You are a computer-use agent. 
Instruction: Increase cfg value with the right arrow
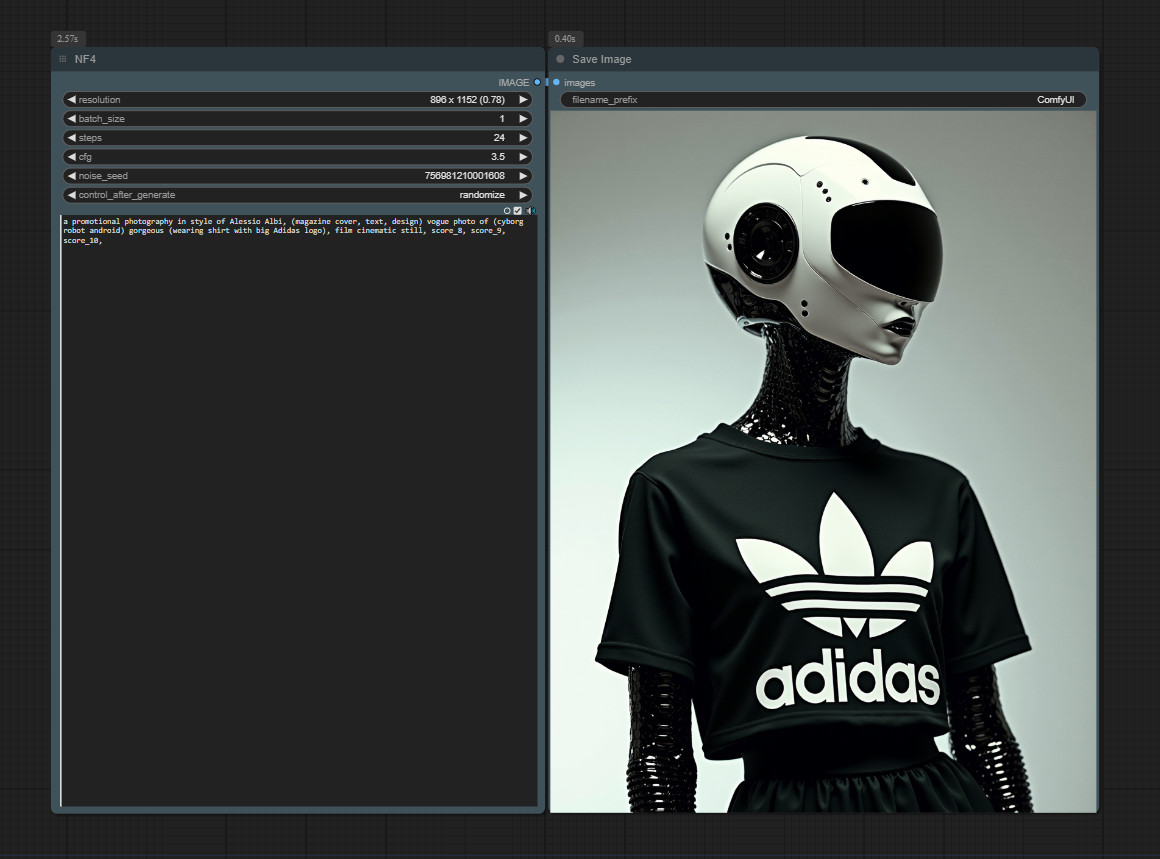[522, 157]
